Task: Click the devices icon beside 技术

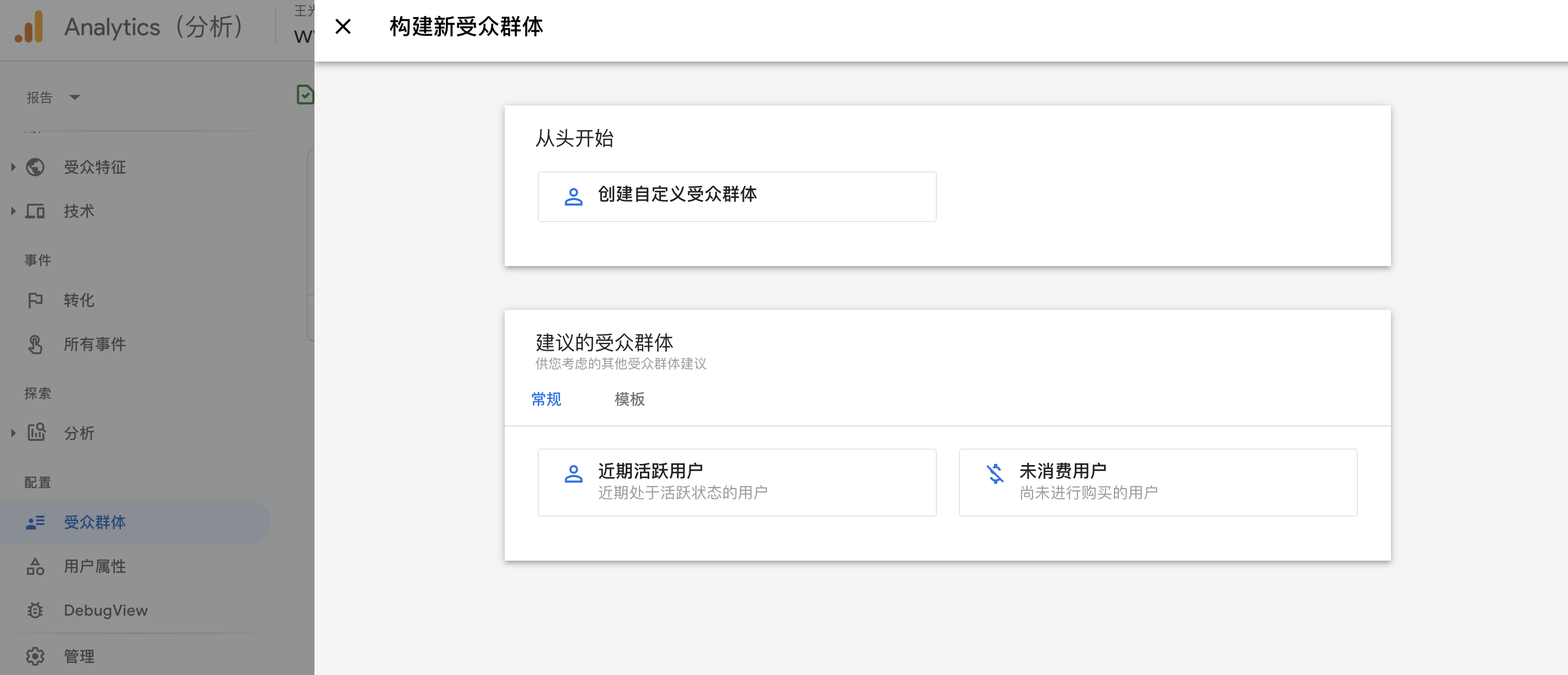Action: click(x=35, y=211)
